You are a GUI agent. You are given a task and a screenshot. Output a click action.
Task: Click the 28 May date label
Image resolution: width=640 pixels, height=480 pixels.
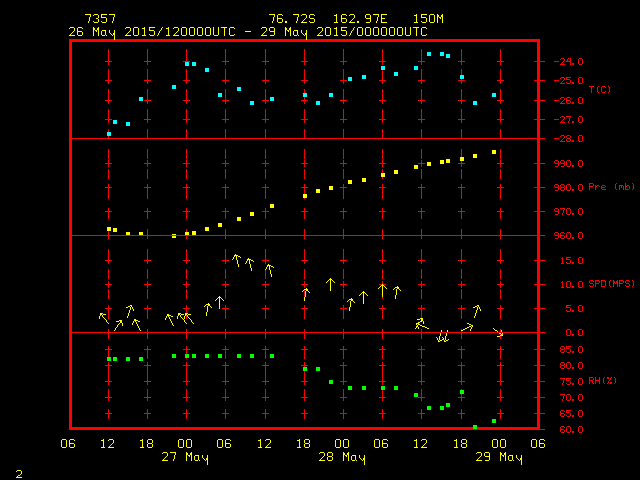click(342, 458)
